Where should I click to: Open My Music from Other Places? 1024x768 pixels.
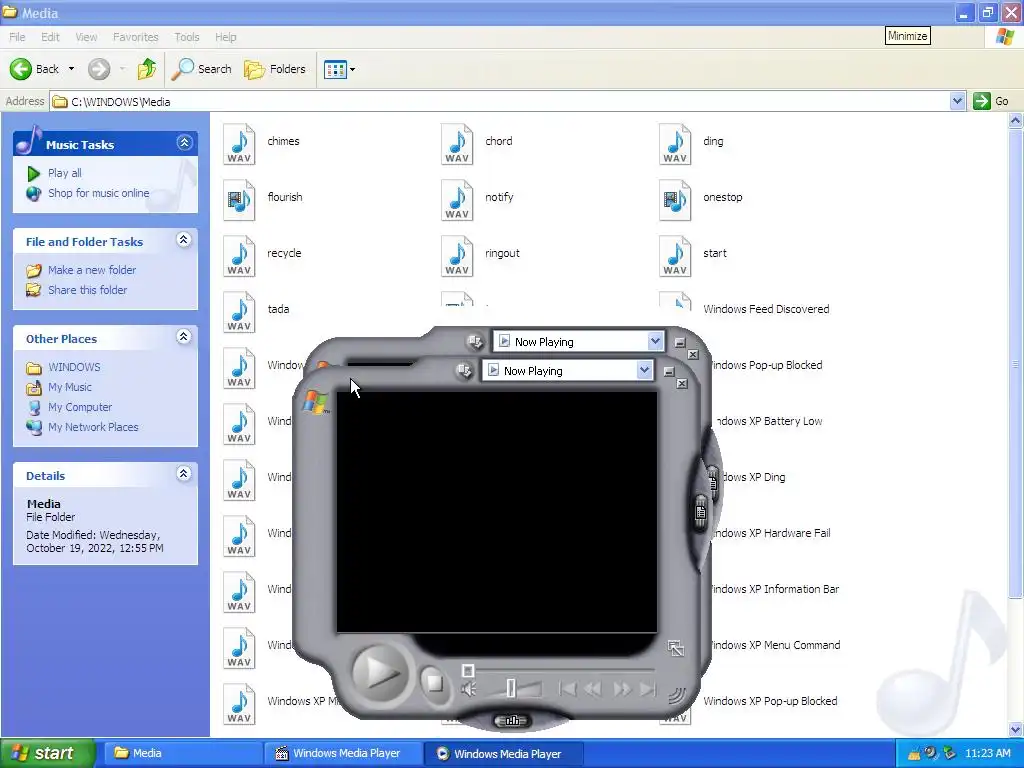70,387
